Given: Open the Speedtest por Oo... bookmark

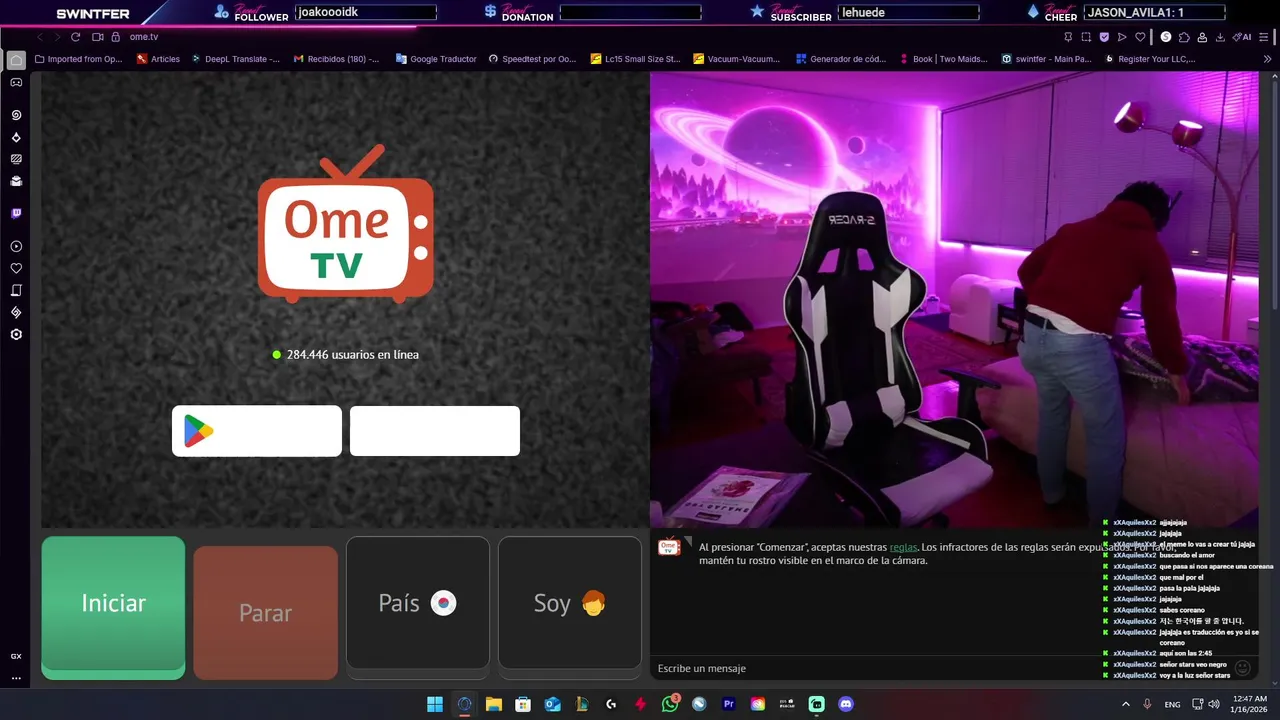Looking at the screenshot, I should (532, 59).
